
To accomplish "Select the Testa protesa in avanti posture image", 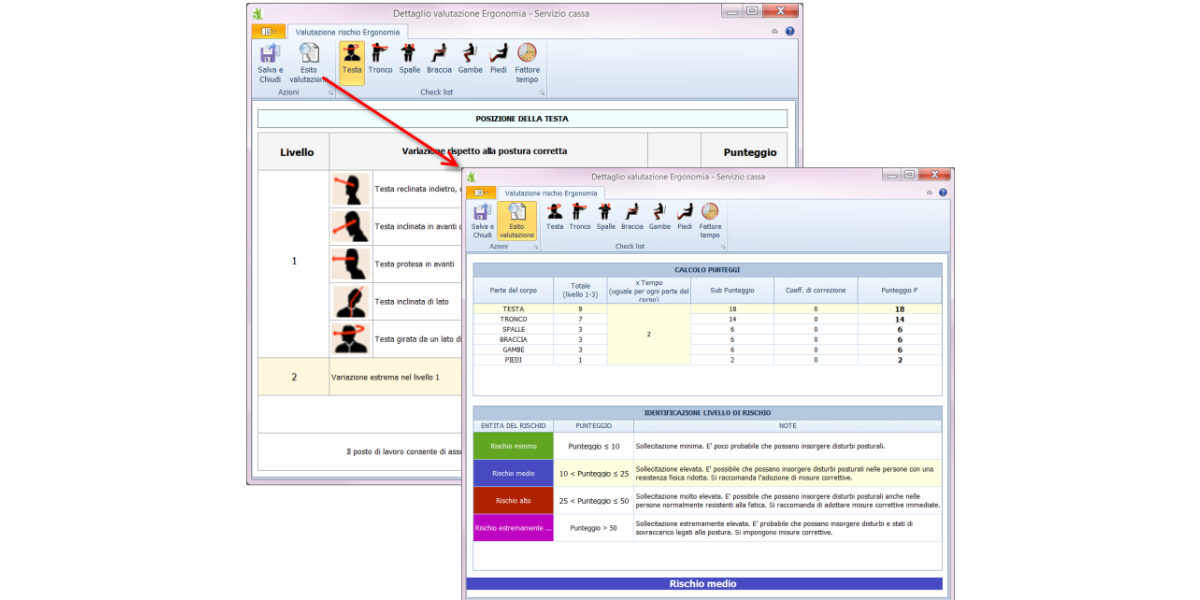I will pyautogui.click(x=350, y=264).
